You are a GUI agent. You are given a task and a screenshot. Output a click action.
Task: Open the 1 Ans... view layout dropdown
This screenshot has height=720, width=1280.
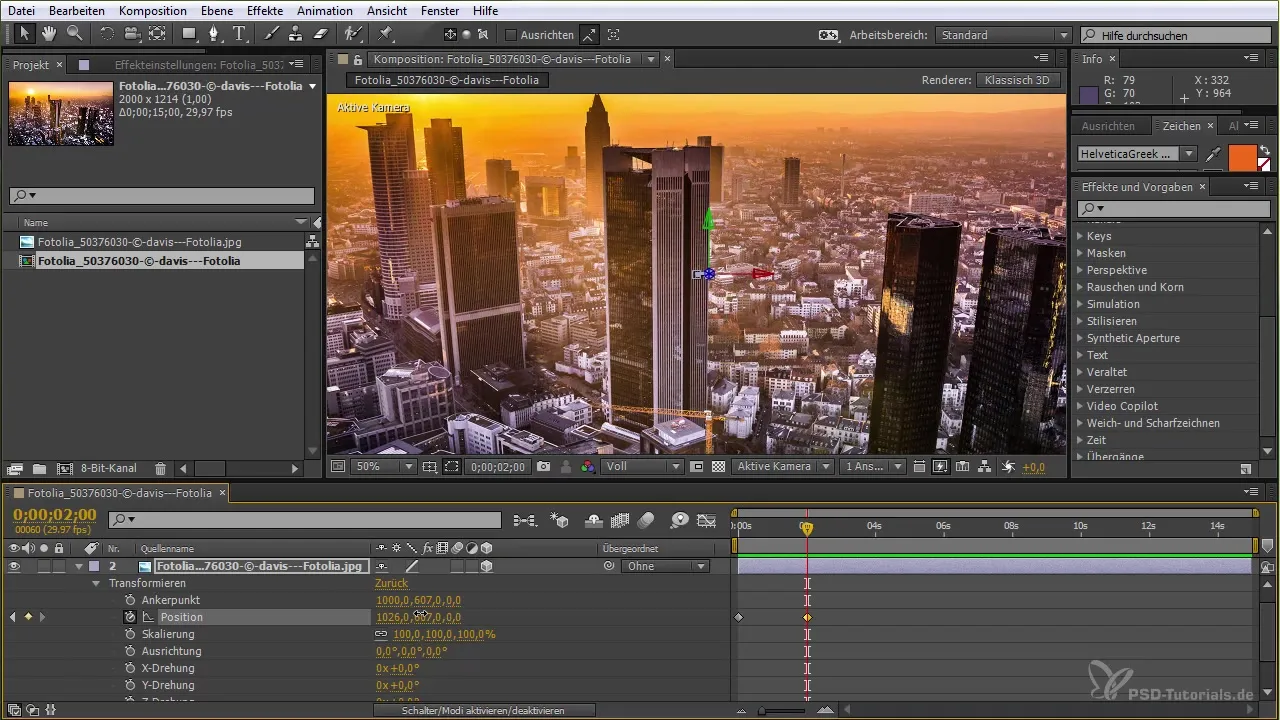873,466
